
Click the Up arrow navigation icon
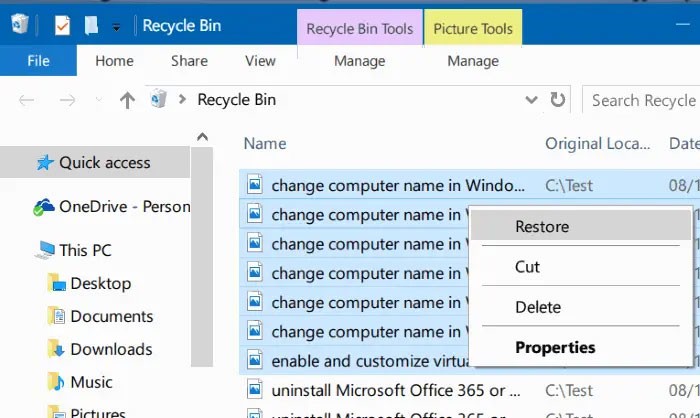[x=127, y=100]
